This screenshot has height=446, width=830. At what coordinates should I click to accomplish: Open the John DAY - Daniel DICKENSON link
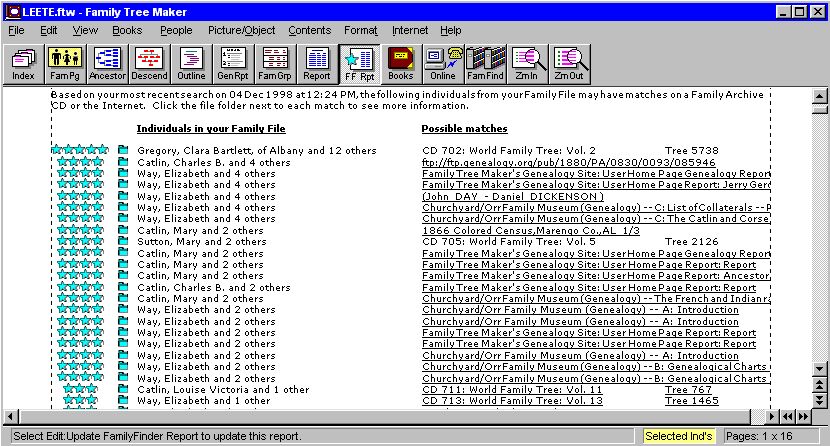[513, 196]
